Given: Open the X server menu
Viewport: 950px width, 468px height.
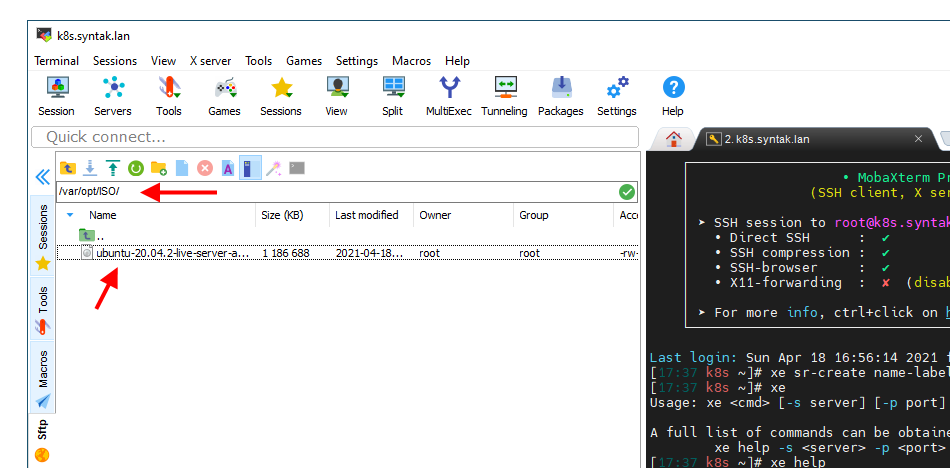Looking at the screenshot, I should coord(210,61).
